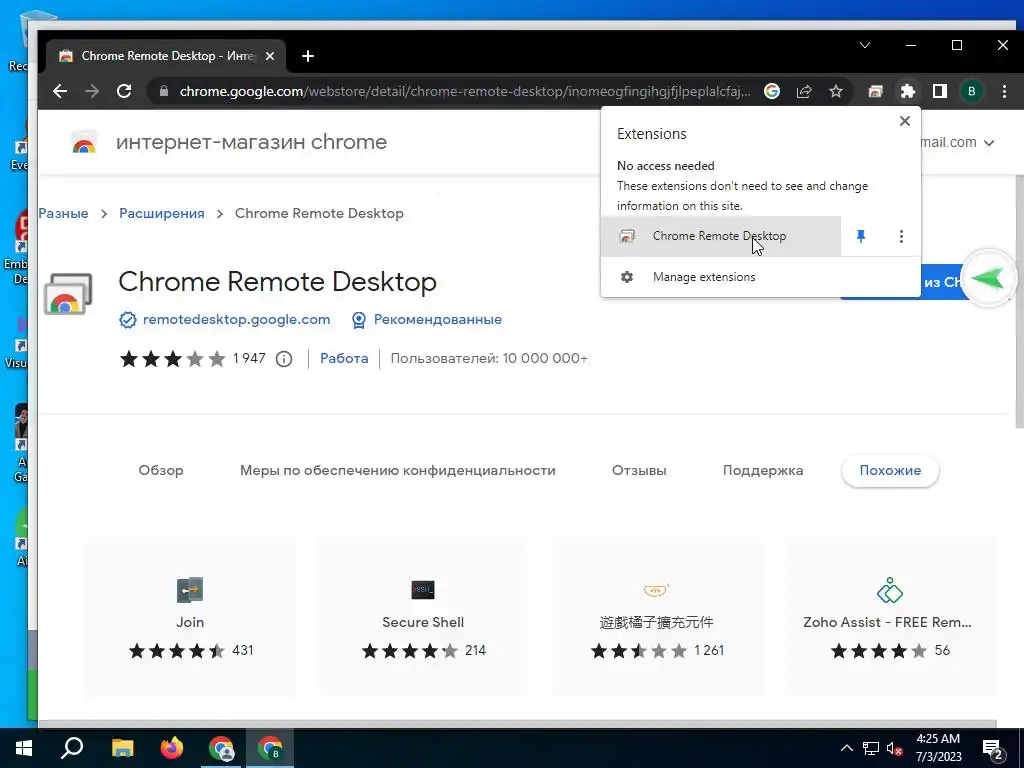Click the Рекомендованные badge link

click(x=438, y=319)
